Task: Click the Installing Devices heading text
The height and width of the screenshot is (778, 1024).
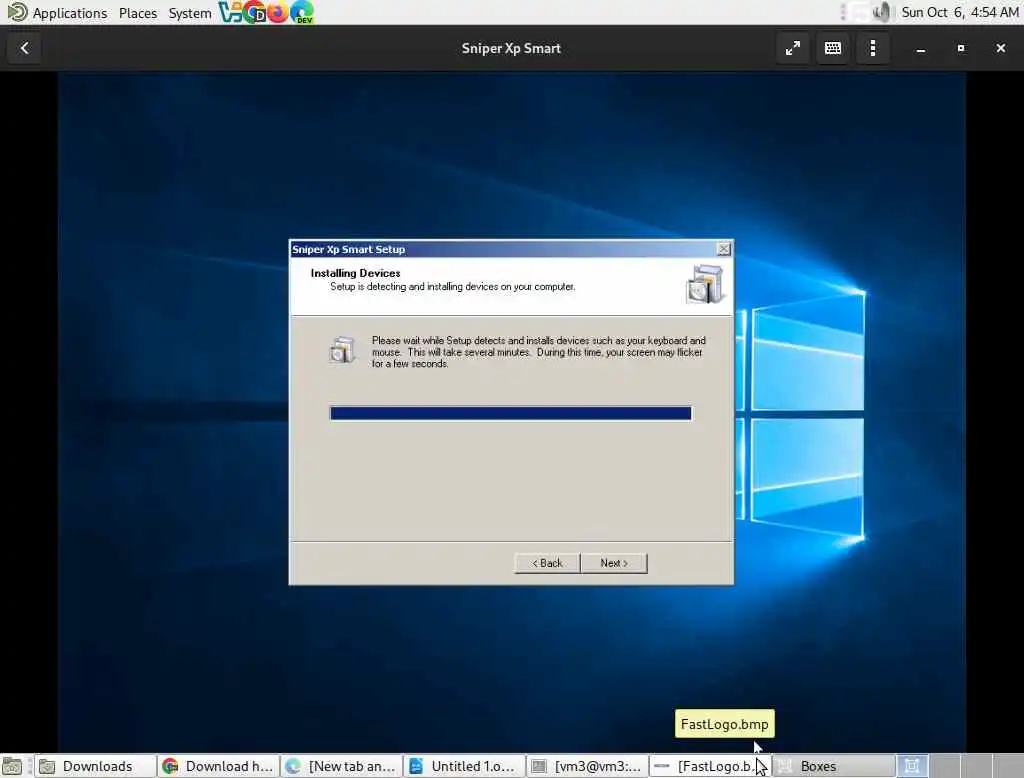Action: (x=355, y=273)
